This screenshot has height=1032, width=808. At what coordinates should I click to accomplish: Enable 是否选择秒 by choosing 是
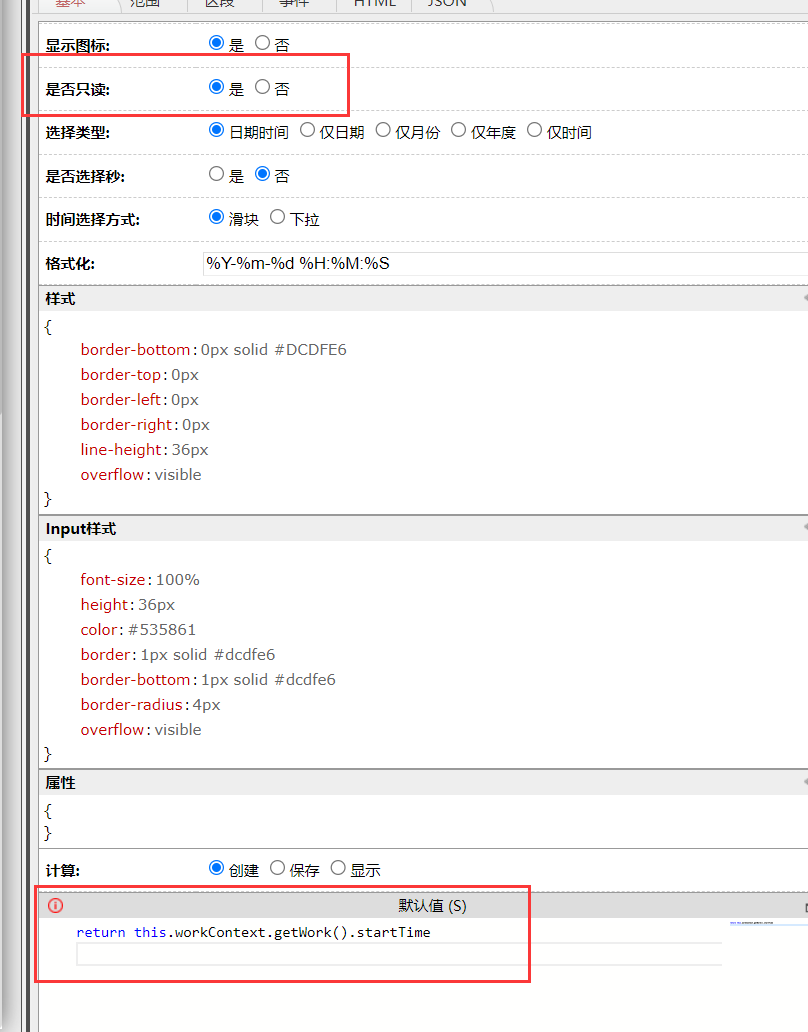(x=217, y=174)
